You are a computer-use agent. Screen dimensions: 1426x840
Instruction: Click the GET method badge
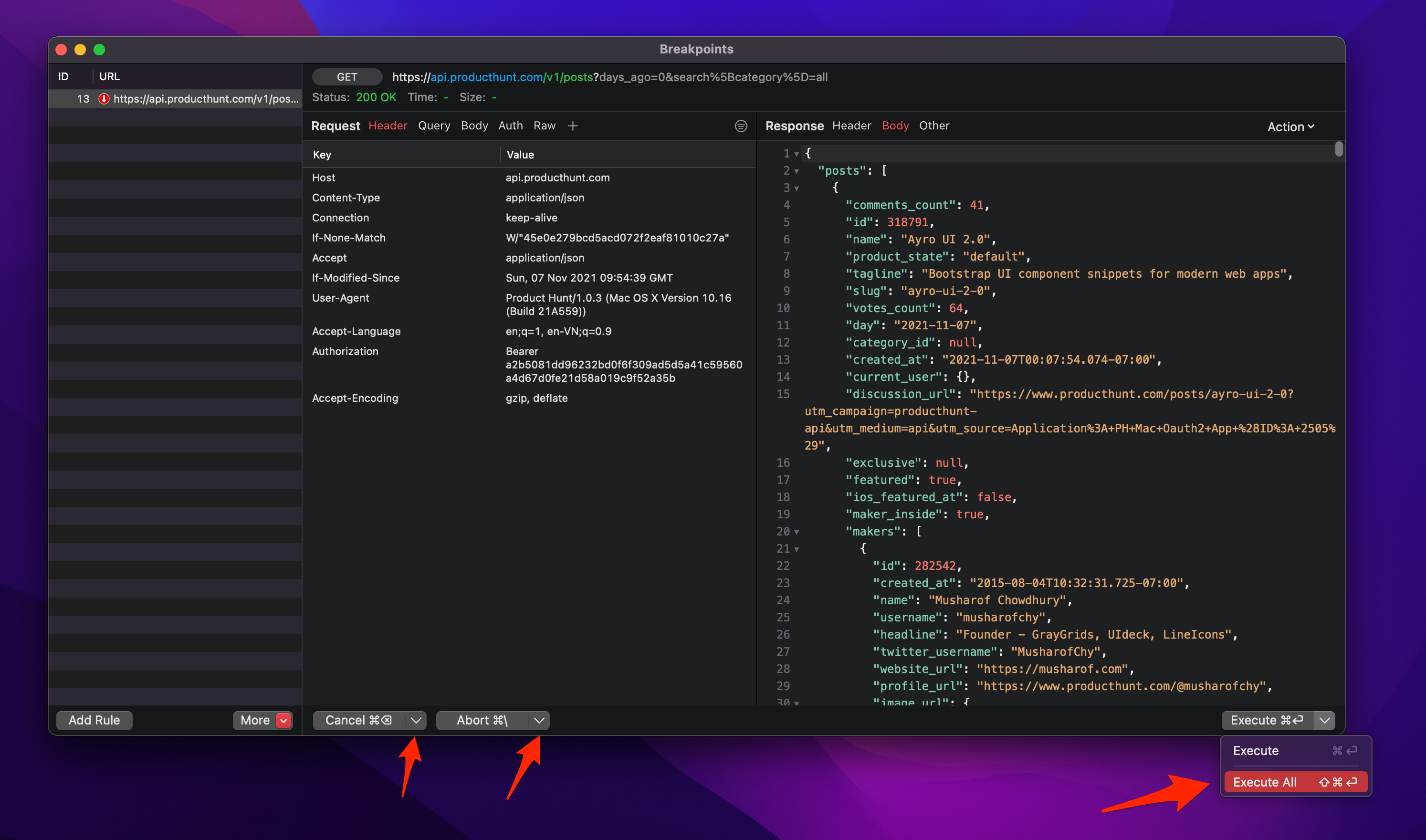[x=347, y=77]
